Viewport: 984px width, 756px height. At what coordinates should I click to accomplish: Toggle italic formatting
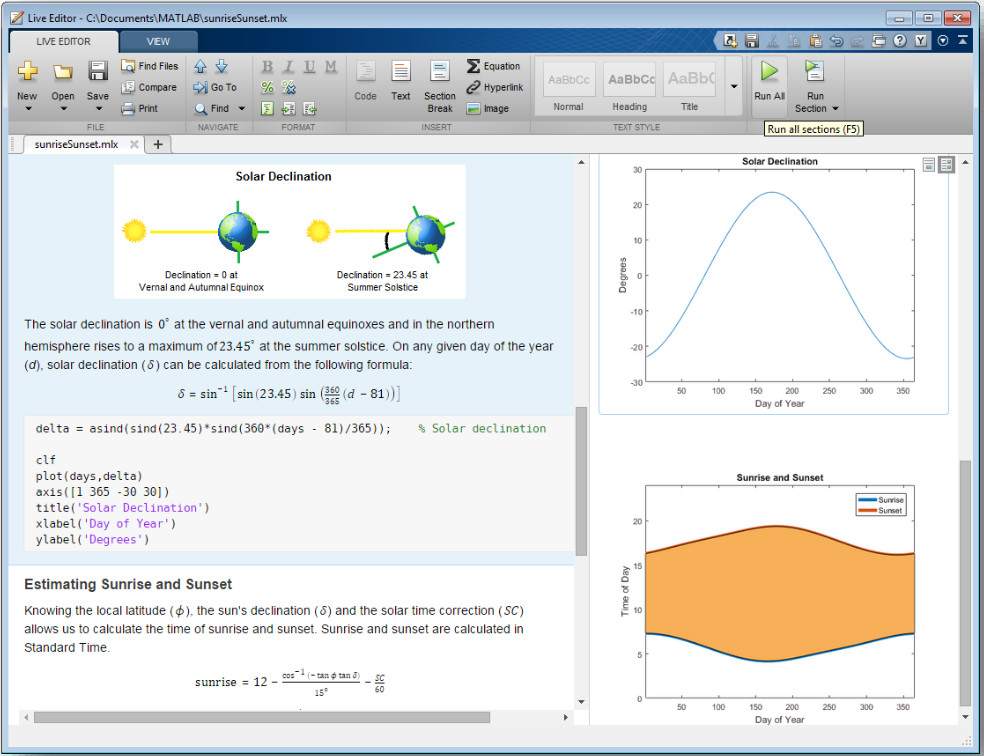288,65
